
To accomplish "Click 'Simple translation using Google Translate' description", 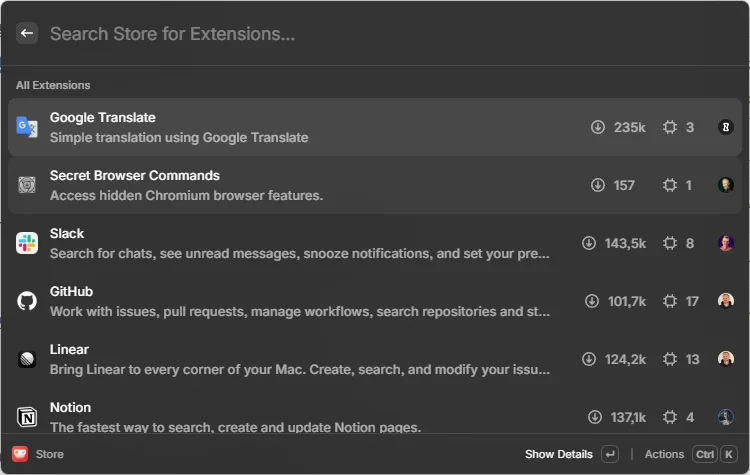I will (179, 138).
